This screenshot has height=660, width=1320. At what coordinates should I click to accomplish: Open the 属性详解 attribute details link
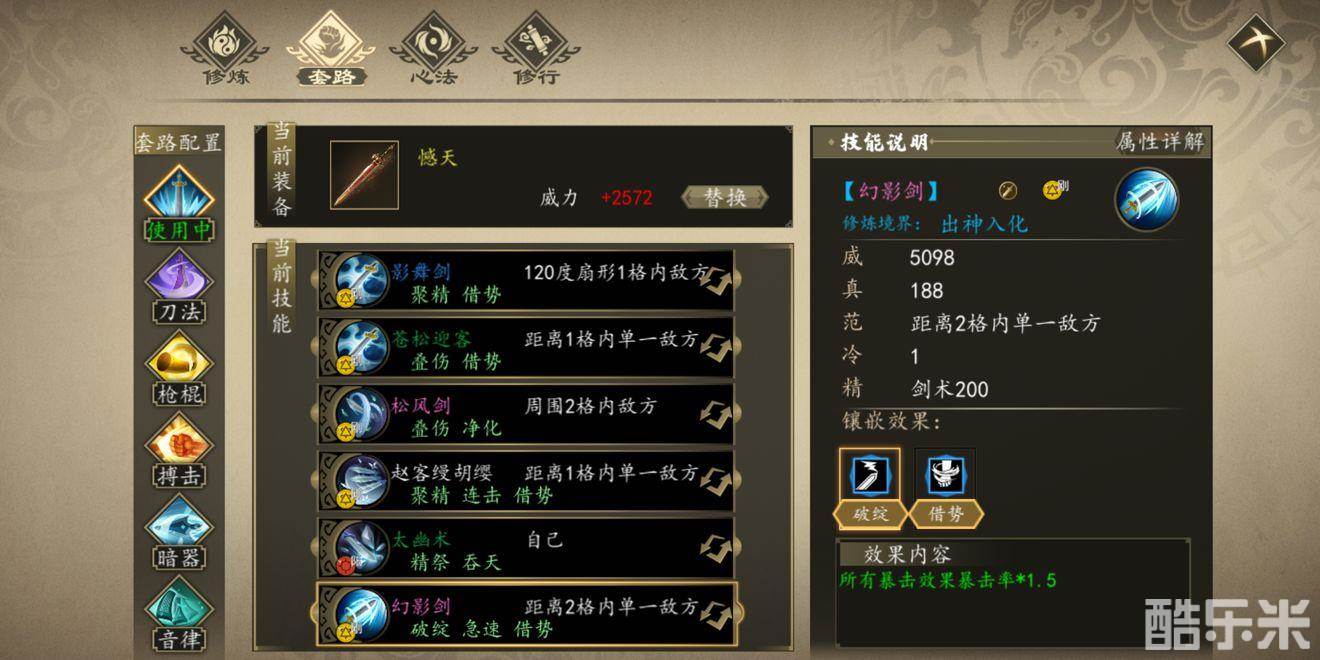pyautogui.click(x=1159, y=142)
